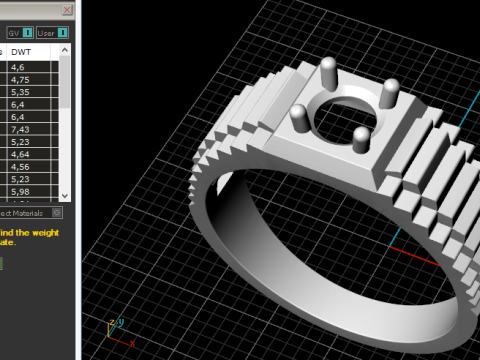Screen dimensions: 480x360
Task: Select the 4,56 DWT cell
Action: [29, 167]
